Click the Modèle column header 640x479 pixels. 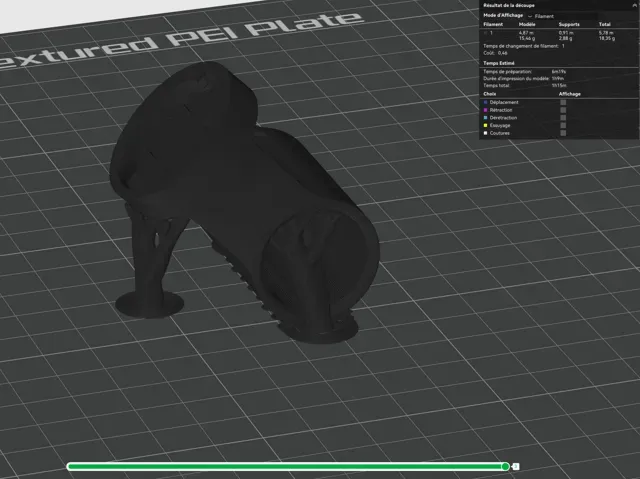(527, 24)
